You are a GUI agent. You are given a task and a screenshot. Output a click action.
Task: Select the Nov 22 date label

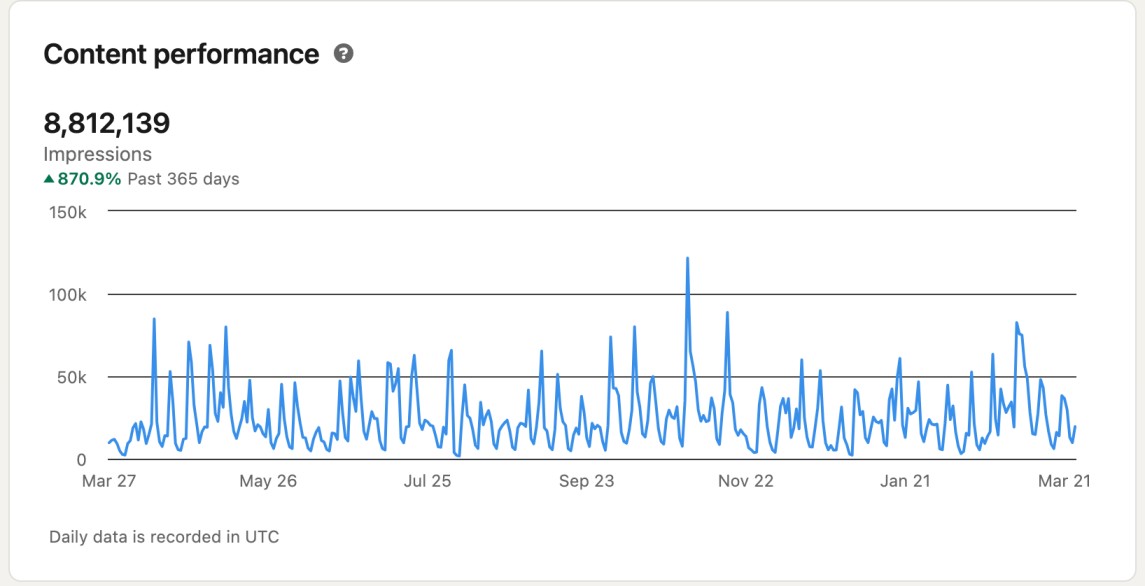[746, 481]
